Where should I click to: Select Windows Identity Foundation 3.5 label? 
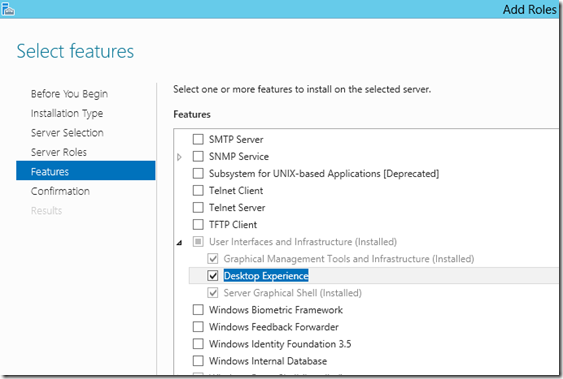pos(280,344)
